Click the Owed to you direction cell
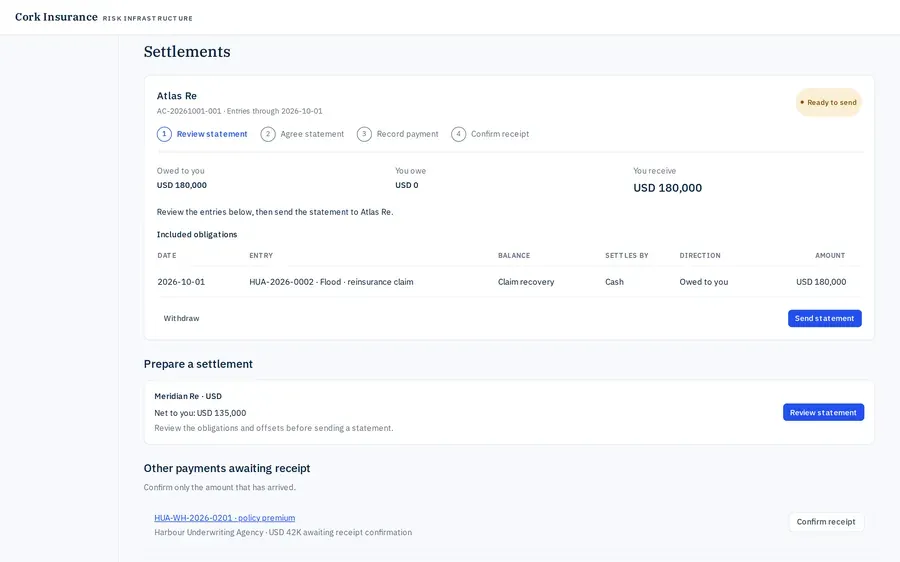Image resolution: width=900 pixels, height=562 pixels. (x=704, y=282)
